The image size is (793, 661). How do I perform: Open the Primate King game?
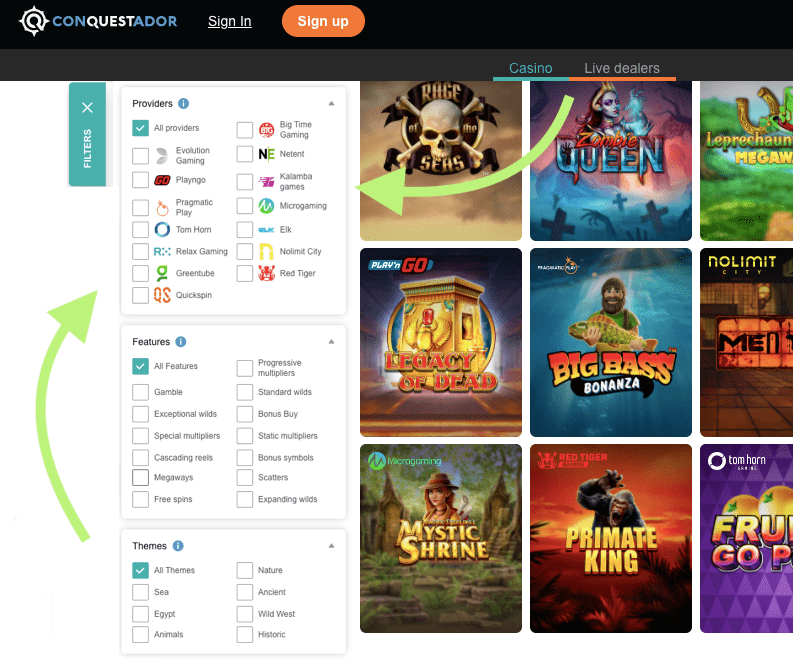tap(611, 539)
